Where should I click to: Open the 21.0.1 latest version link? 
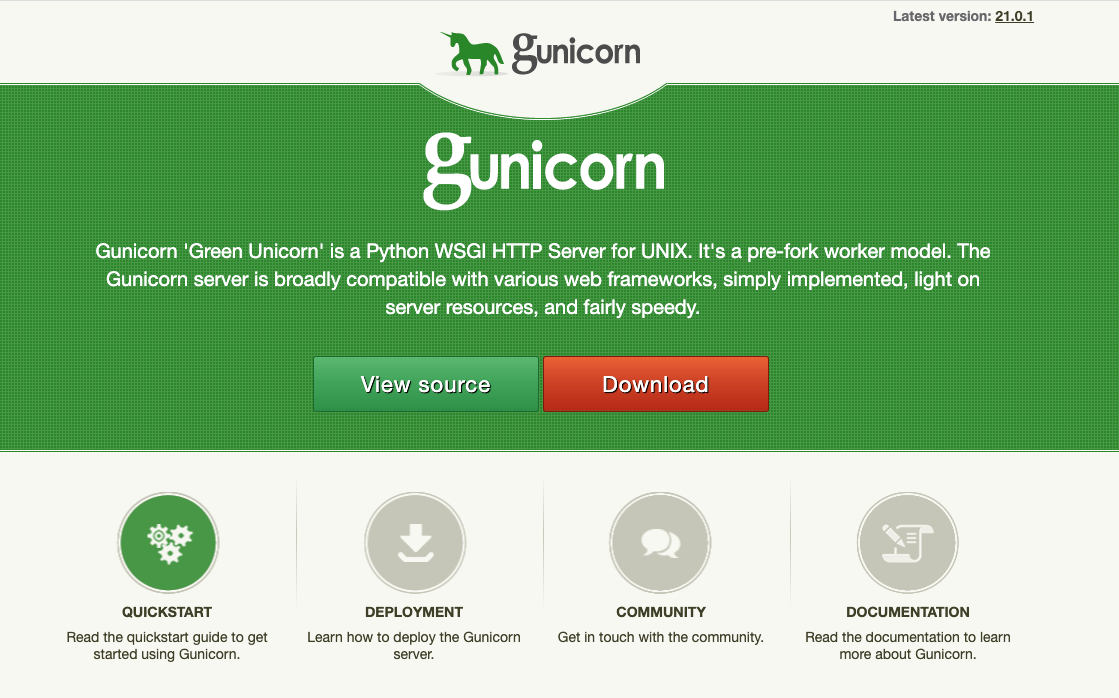point(1013,16)
